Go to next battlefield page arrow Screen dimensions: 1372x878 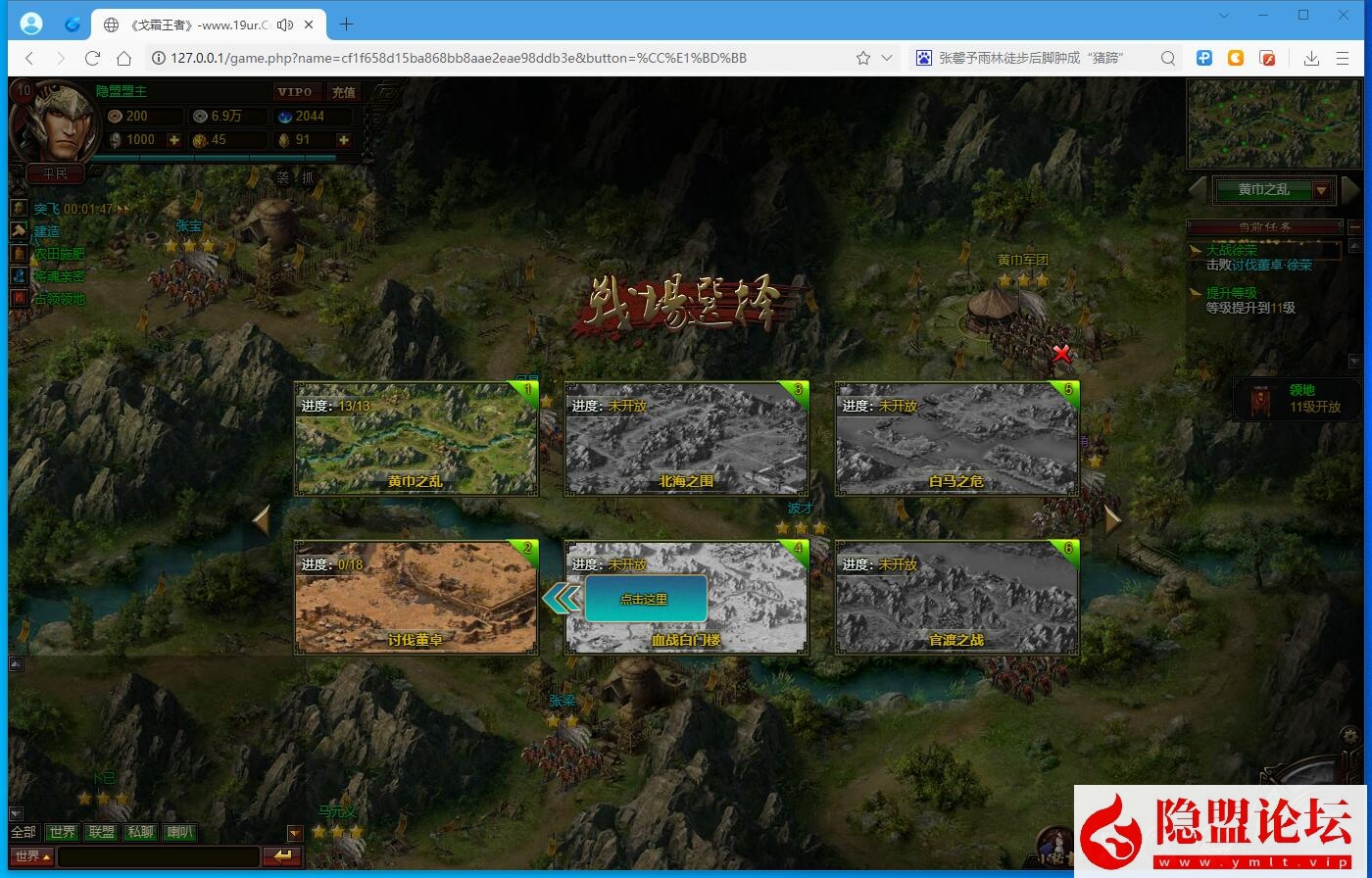1112,519
